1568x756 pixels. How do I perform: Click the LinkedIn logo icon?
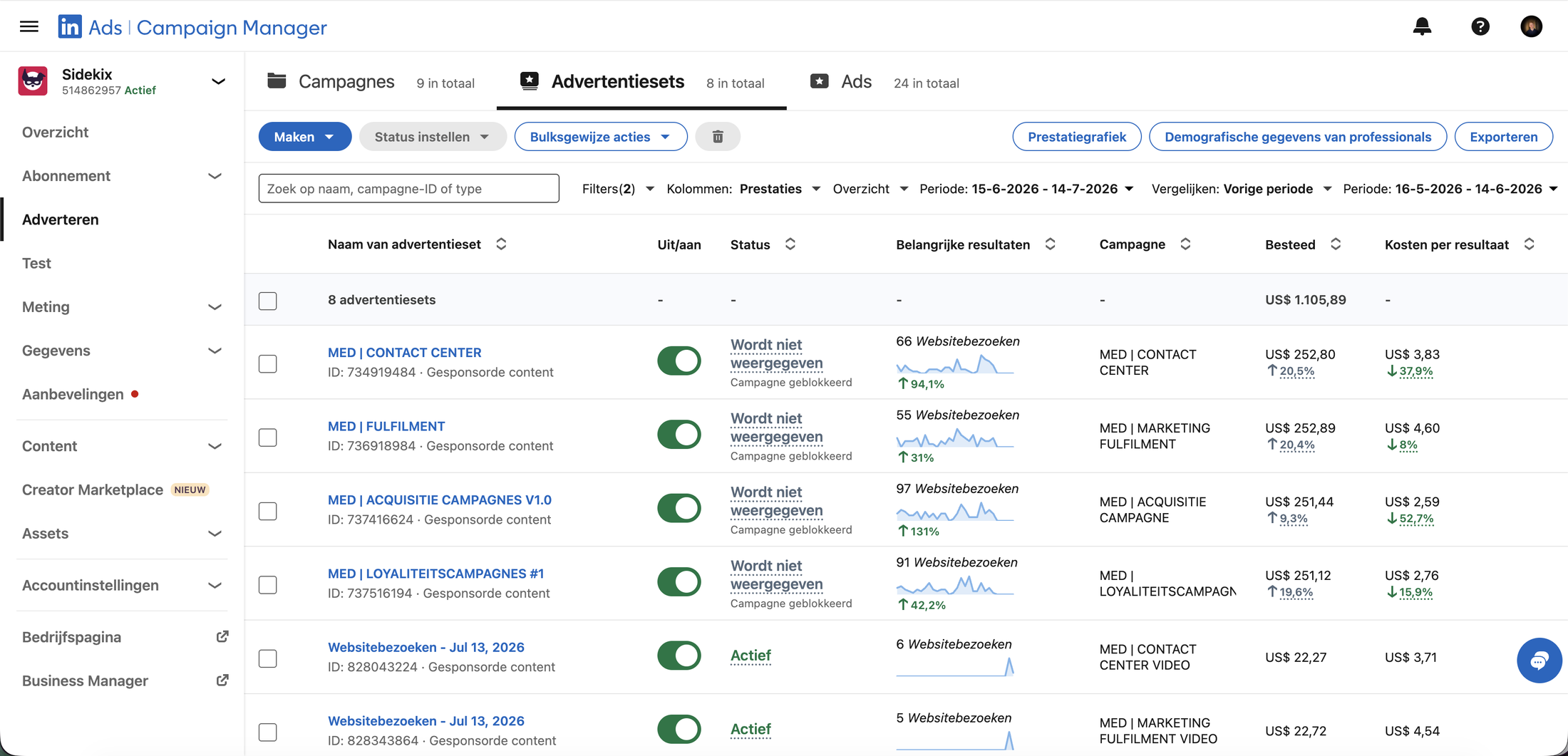pyautogui.click(x=70, y=27)
